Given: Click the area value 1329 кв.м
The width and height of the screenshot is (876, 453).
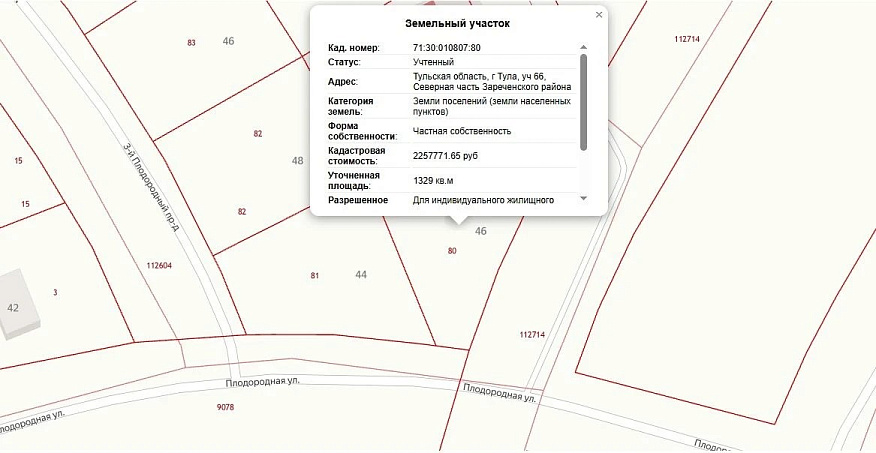Looking at the screenshot, I should pos(430,181).
